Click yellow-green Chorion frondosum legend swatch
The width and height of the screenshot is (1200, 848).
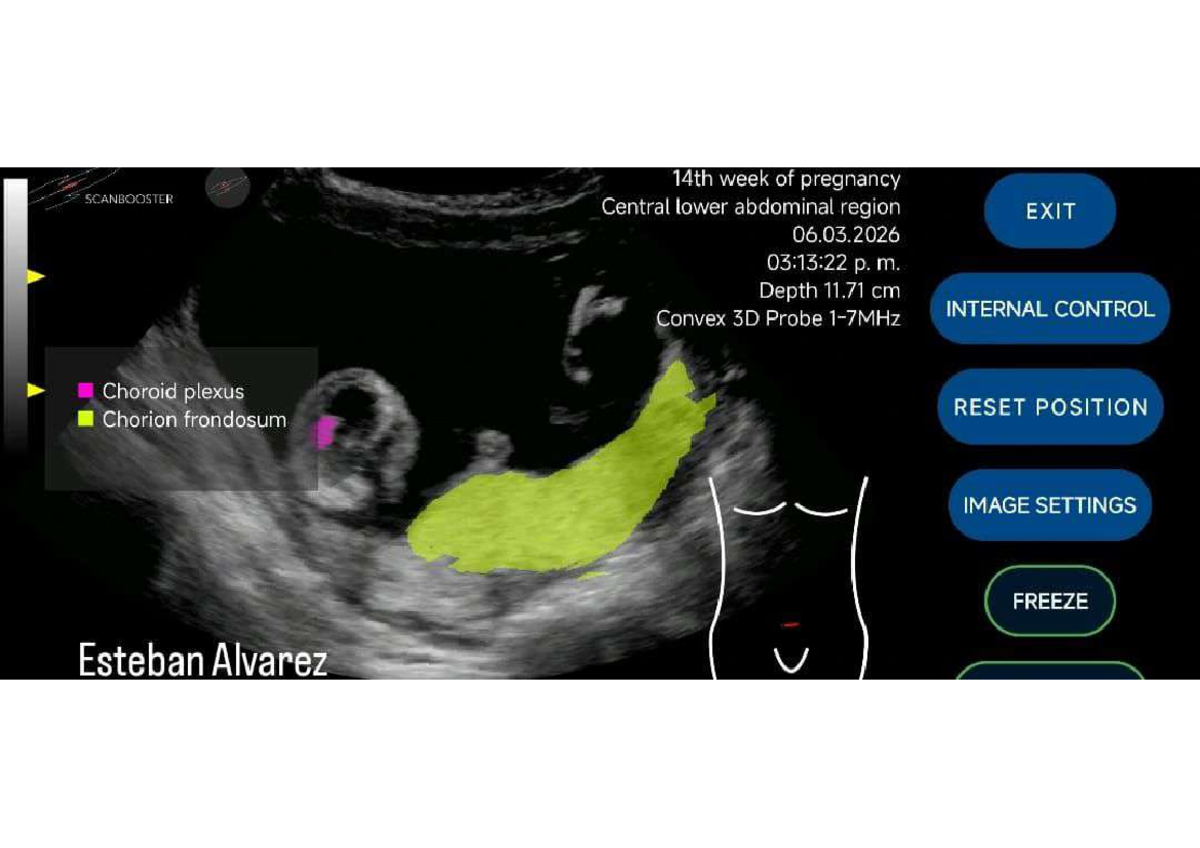[85, 419]
